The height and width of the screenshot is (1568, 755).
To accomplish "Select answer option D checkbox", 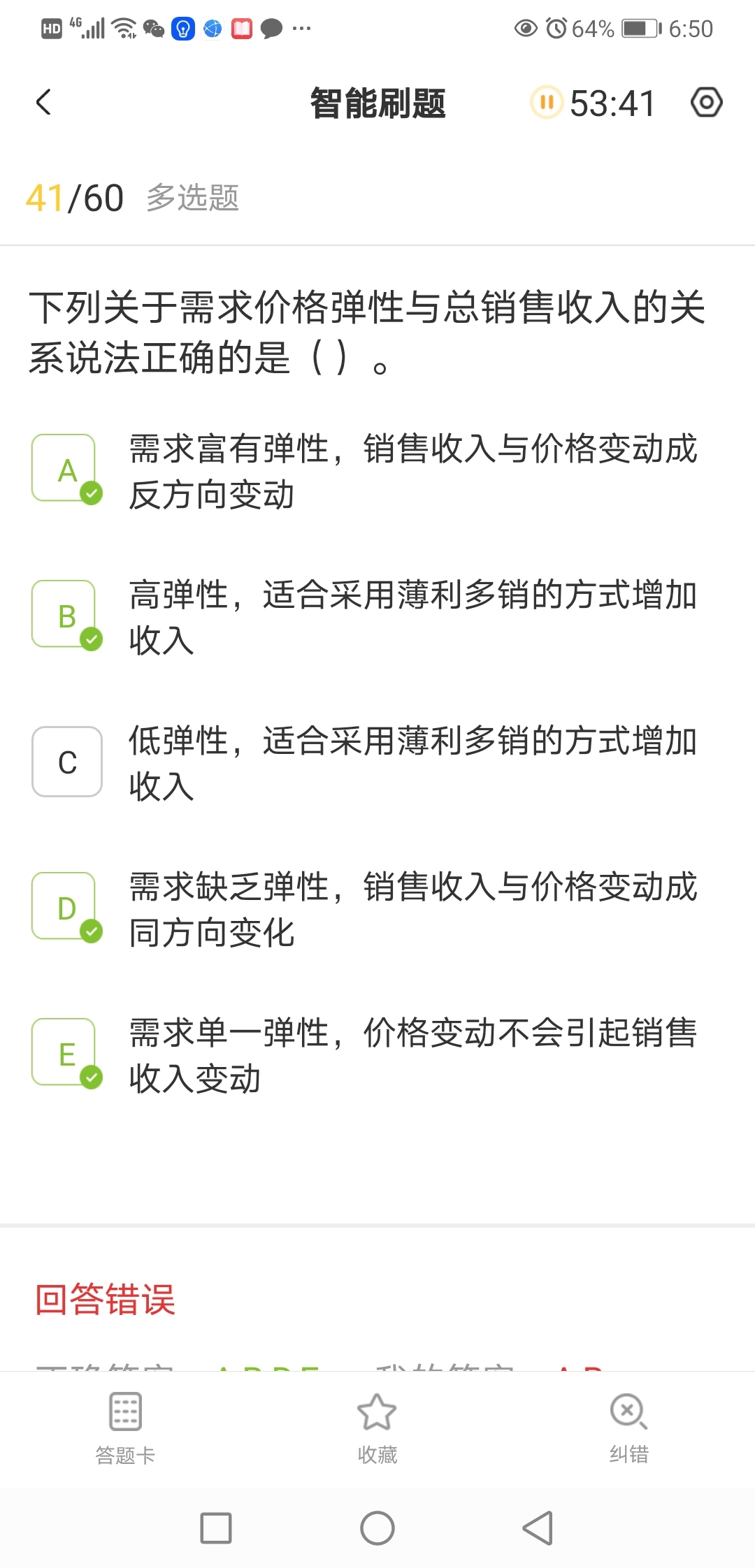I will tap(67, 907).
